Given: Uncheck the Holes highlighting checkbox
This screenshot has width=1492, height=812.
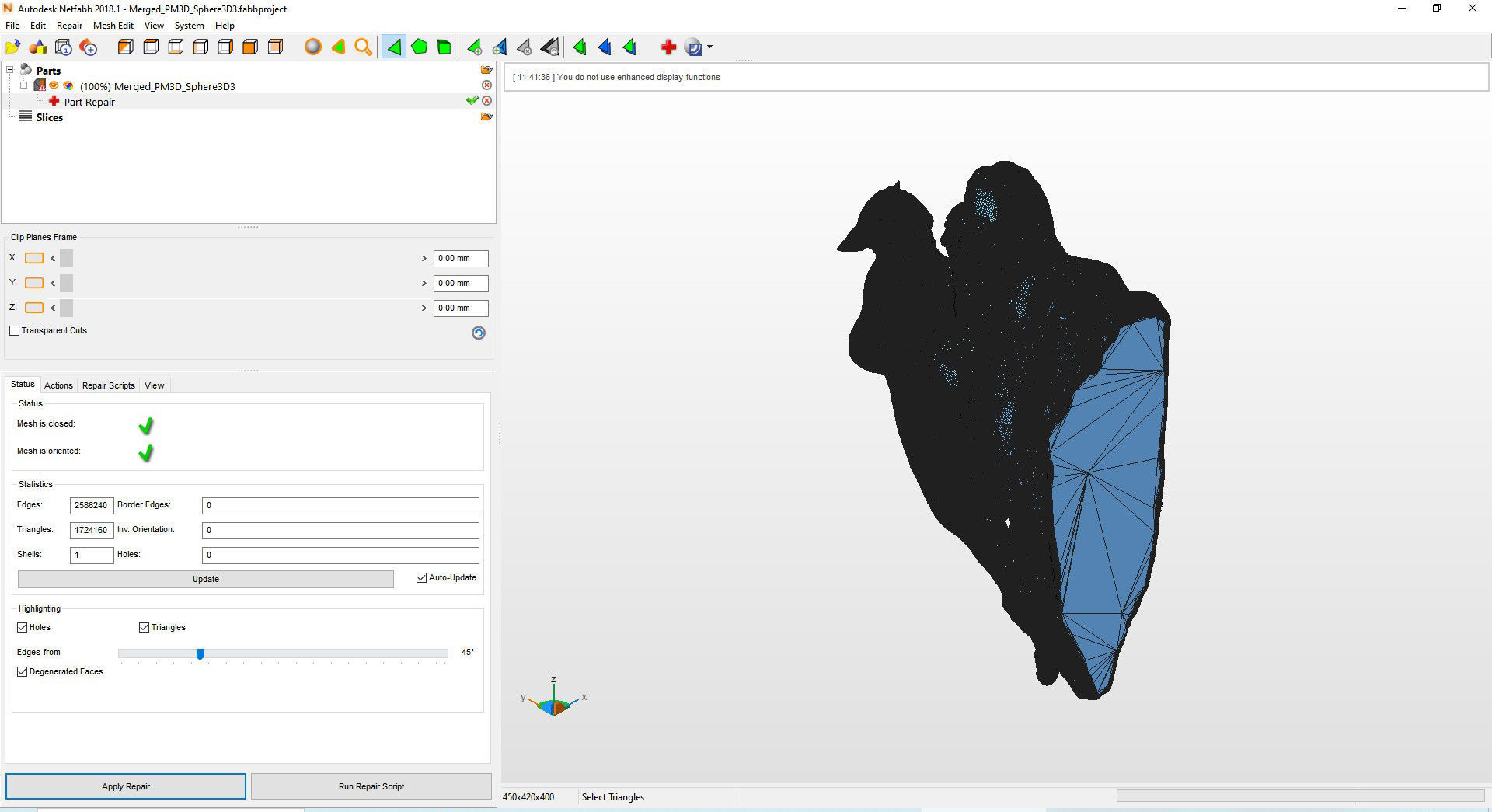Looking at the screenshot, I should [22, 628].
